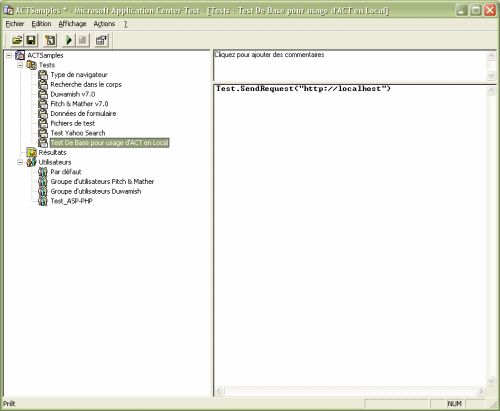Select the Duwamish v7.0 test

(x=73, y=94)
